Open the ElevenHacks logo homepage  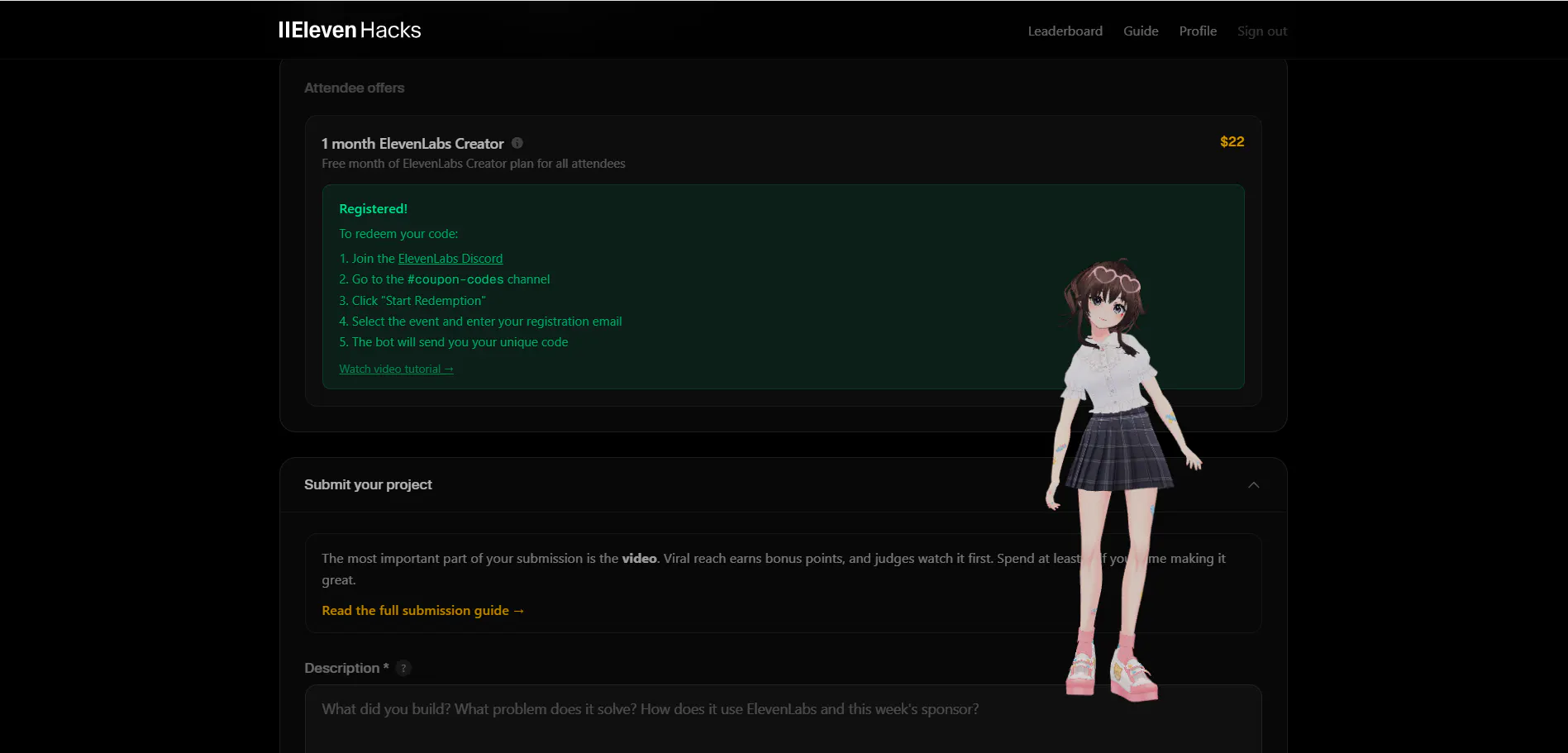point(350,31)
